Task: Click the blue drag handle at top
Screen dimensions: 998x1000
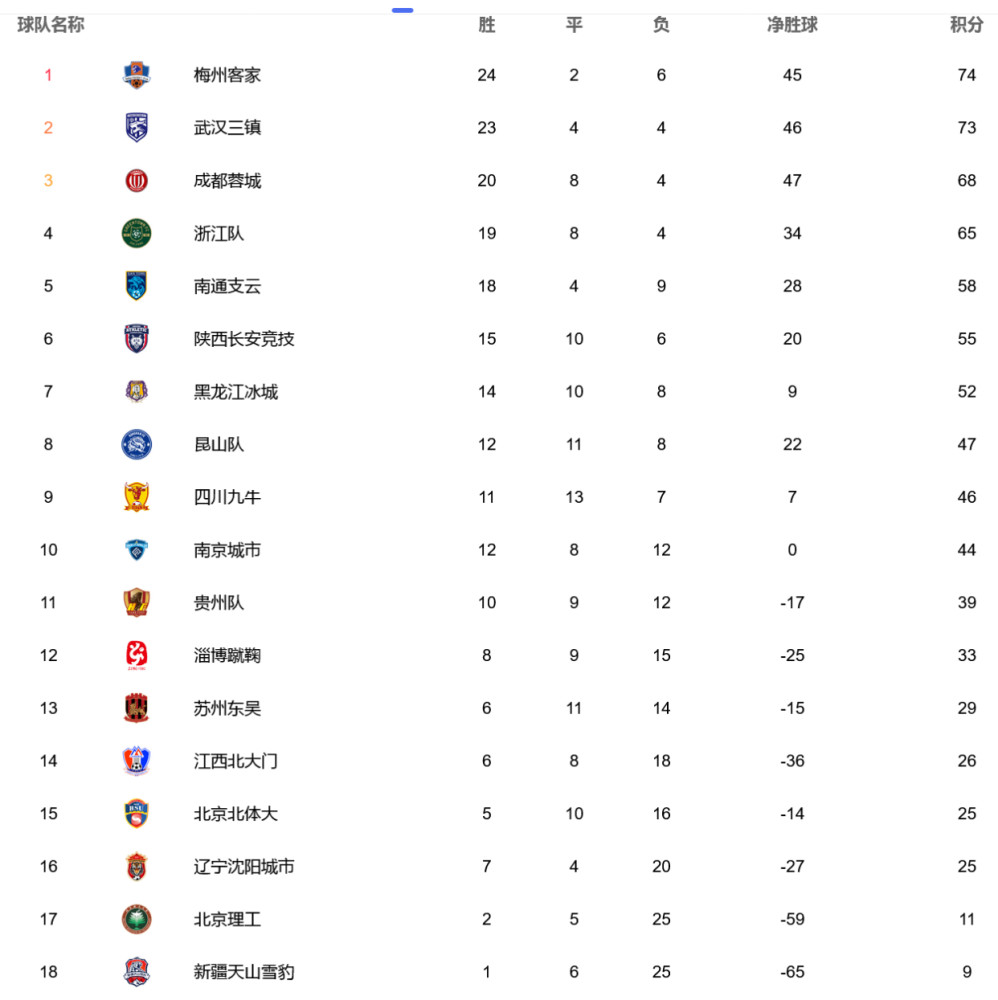Action: tap(402, 10)
